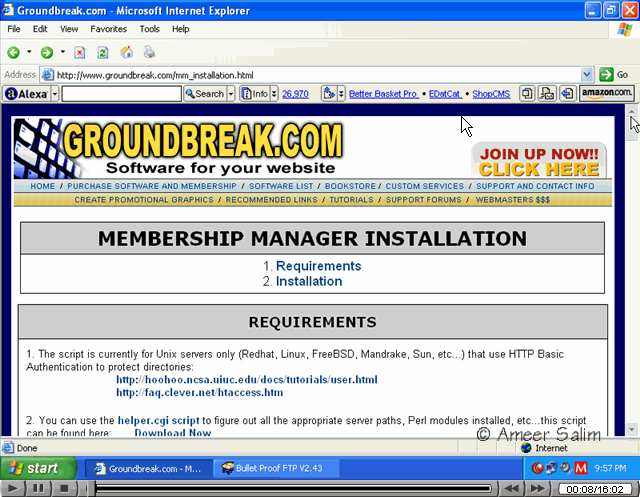Click the page scrollbar down arrow
640x497 pixels.
(631, 429)
